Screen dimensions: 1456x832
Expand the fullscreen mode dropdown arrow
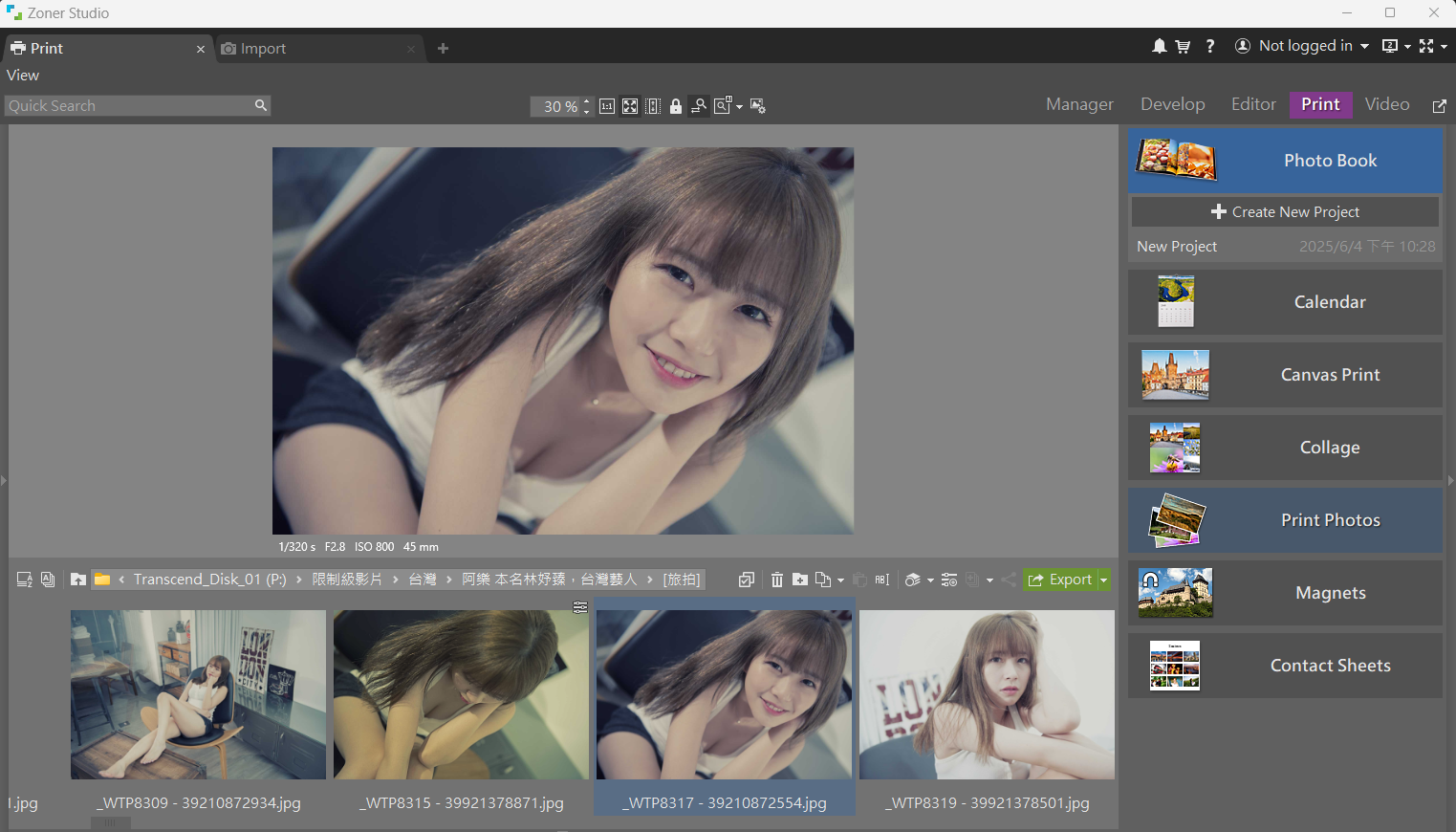1444,47
